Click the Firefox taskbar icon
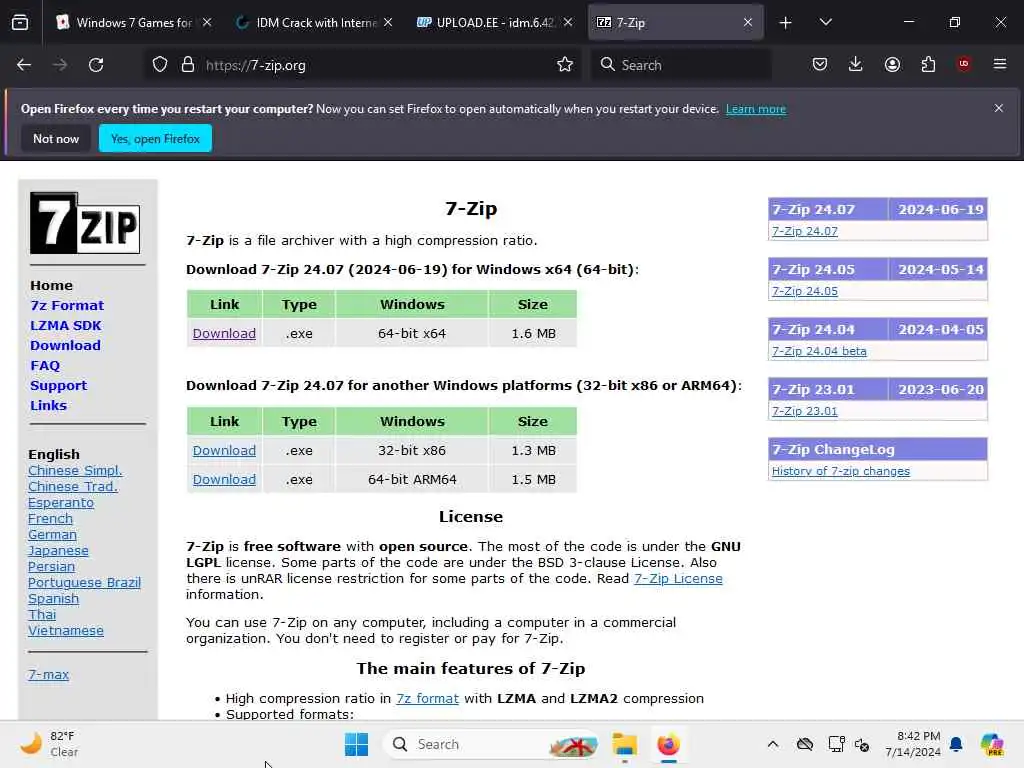Image resolution: width=1024 pixels, height=768 pixels. (x=668, y=744)
